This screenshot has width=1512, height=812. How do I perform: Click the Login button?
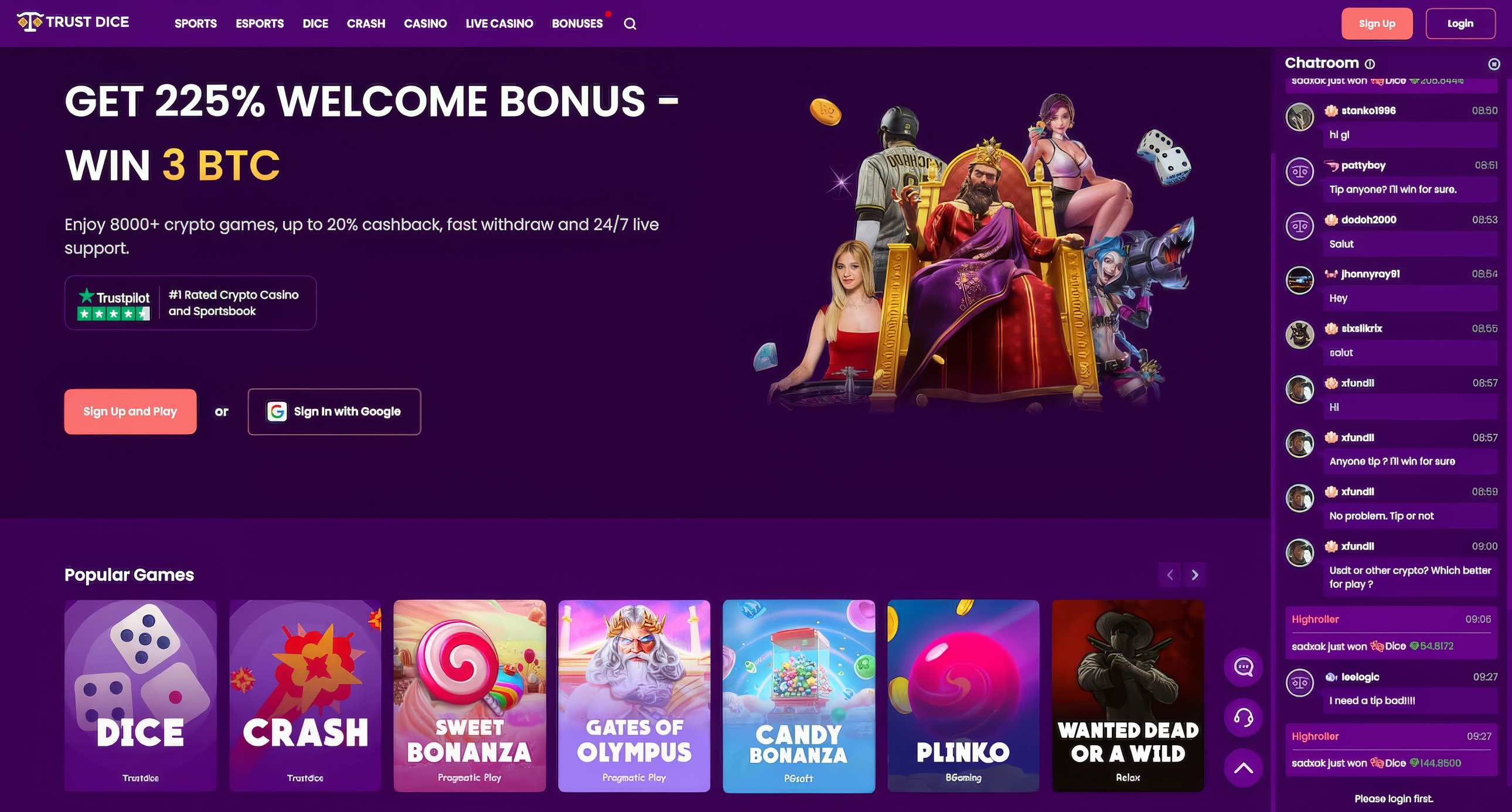coord(1460,23)
